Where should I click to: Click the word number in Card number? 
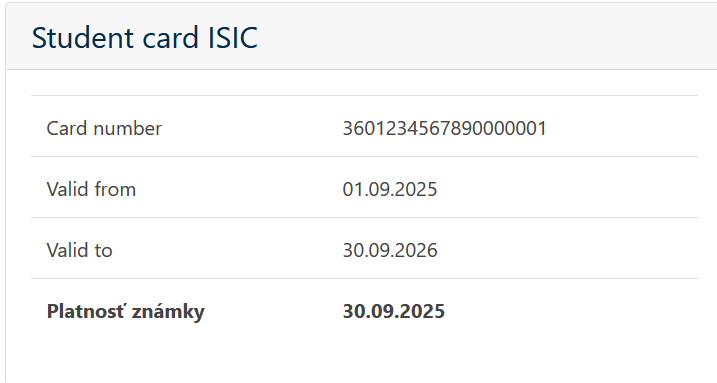pos(127,128)
